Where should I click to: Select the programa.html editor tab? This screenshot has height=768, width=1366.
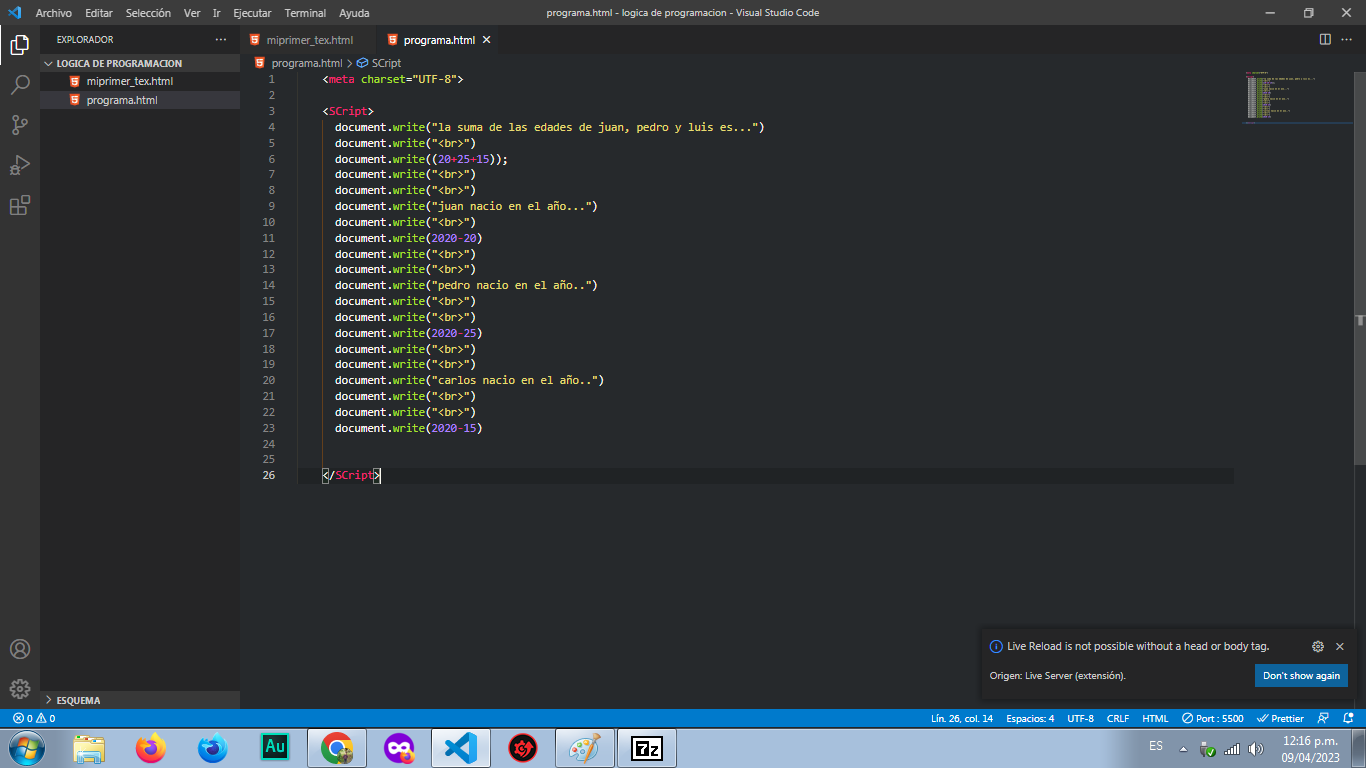(437, 40)
